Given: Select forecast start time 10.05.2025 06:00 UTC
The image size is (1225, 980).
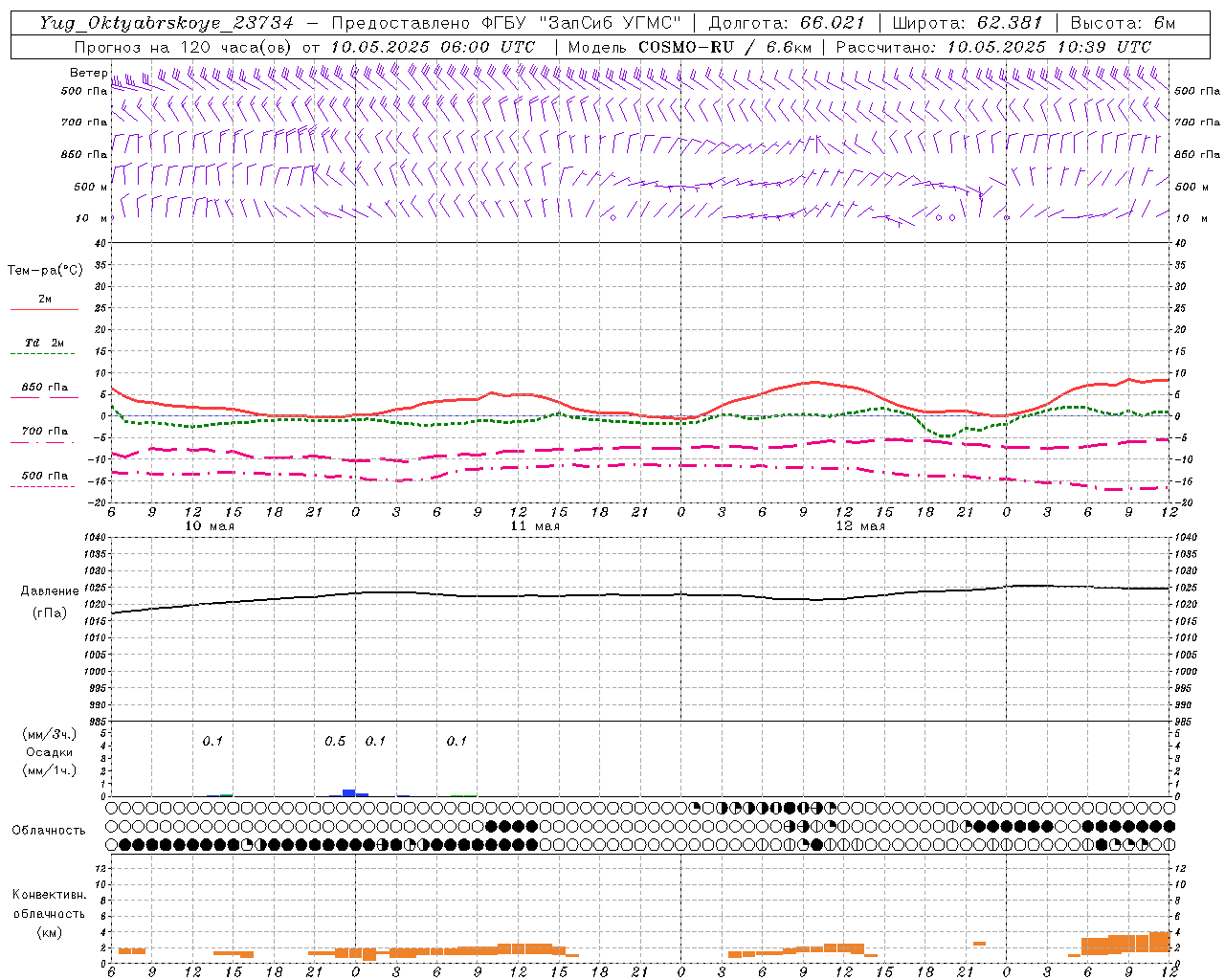Looking at the screenshot, I should [x=432, y=47].
